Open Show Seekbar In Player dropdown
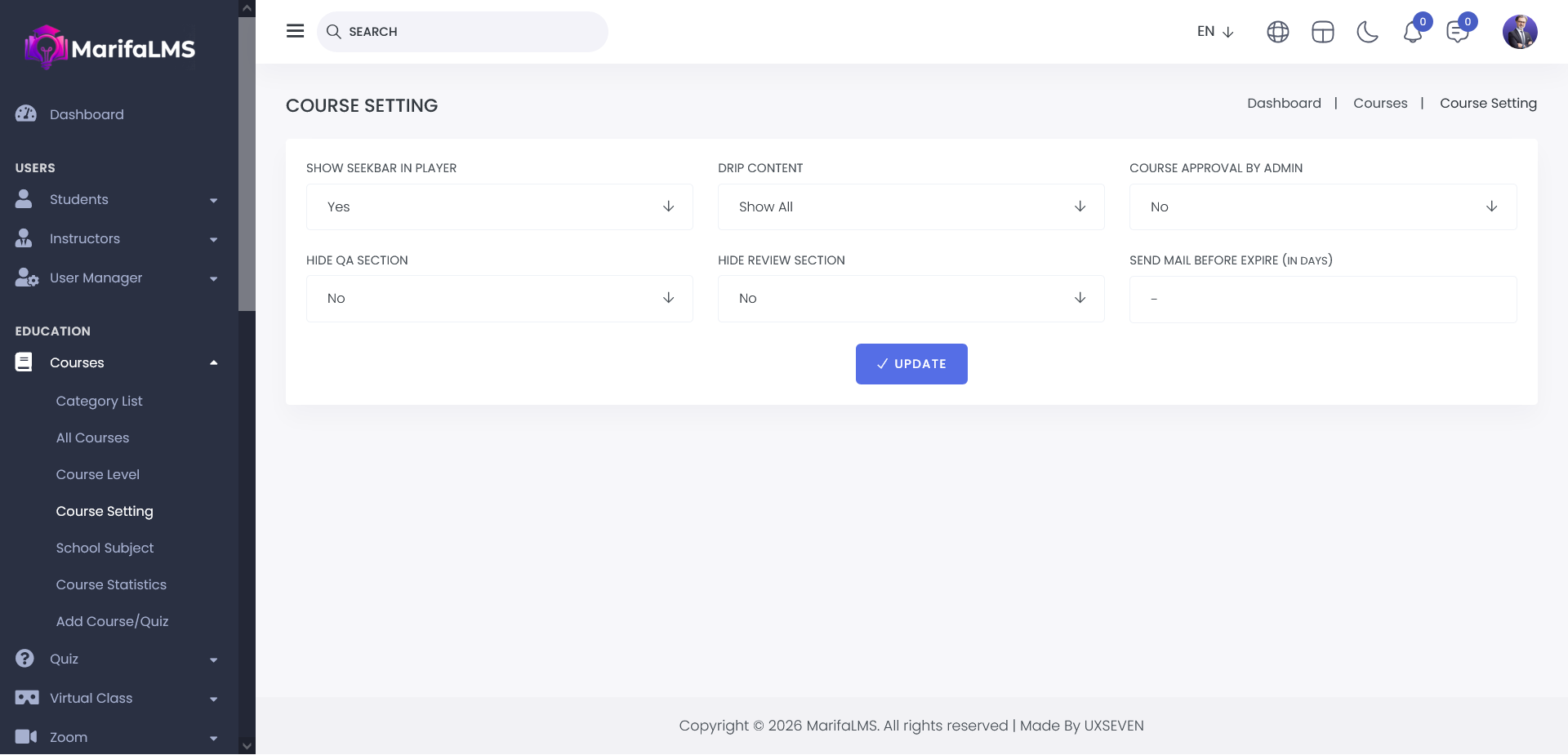This screenshot has width=1568, height=755. click(499, 207)
